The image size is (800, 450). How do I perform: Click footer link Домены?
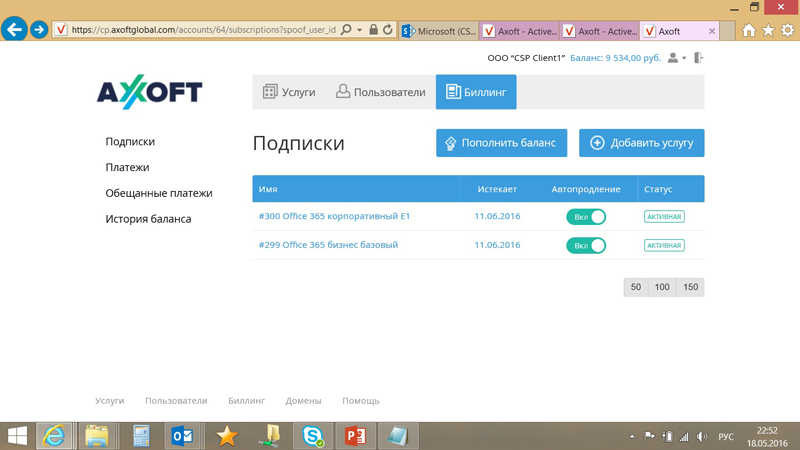pyautogui.click(x=303, y=401)
